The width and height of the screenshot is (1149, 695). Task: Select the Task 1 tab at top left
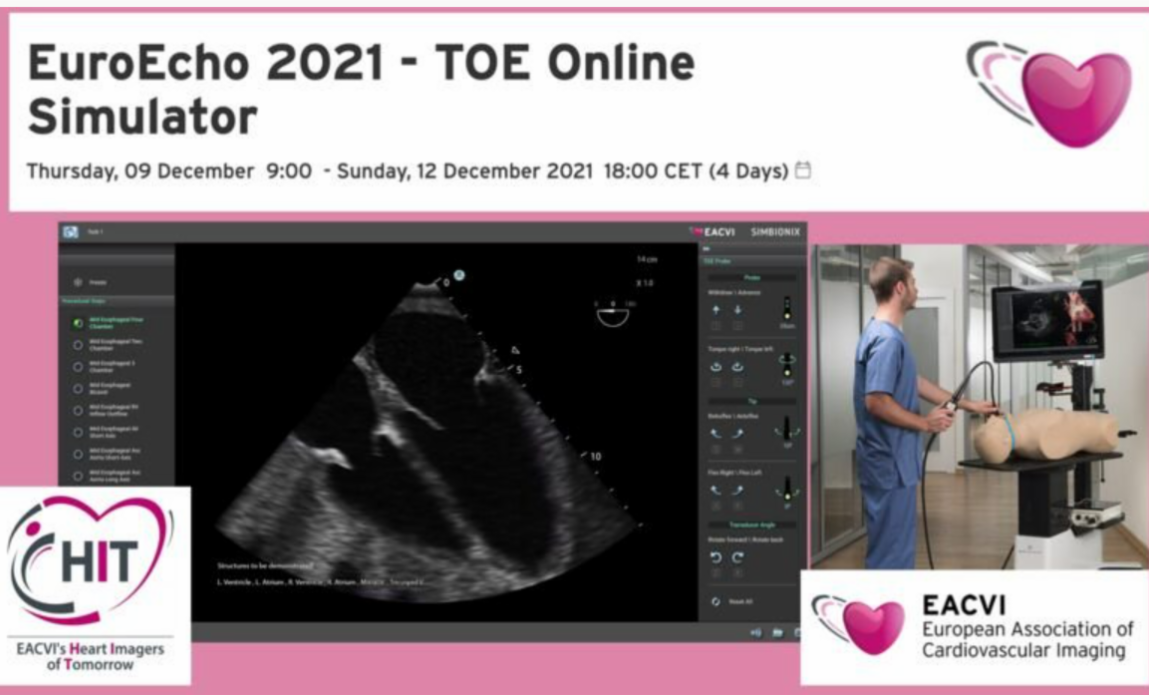pyautogui.click(x=97, y=231)
